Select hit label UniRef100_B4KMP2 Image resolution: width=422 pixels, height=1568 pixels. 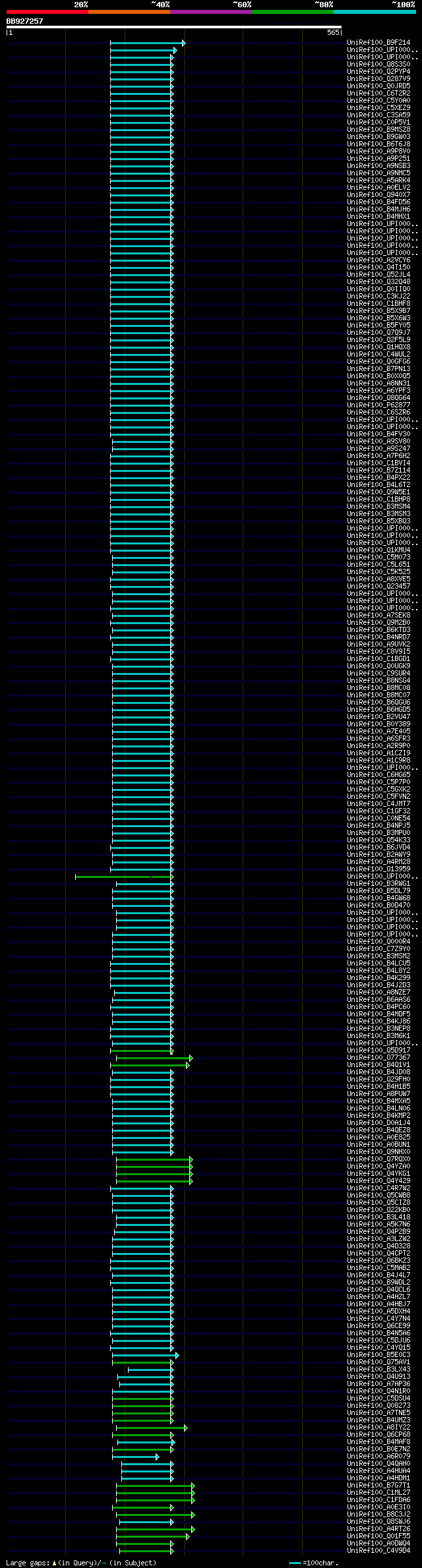(378, 1116)
